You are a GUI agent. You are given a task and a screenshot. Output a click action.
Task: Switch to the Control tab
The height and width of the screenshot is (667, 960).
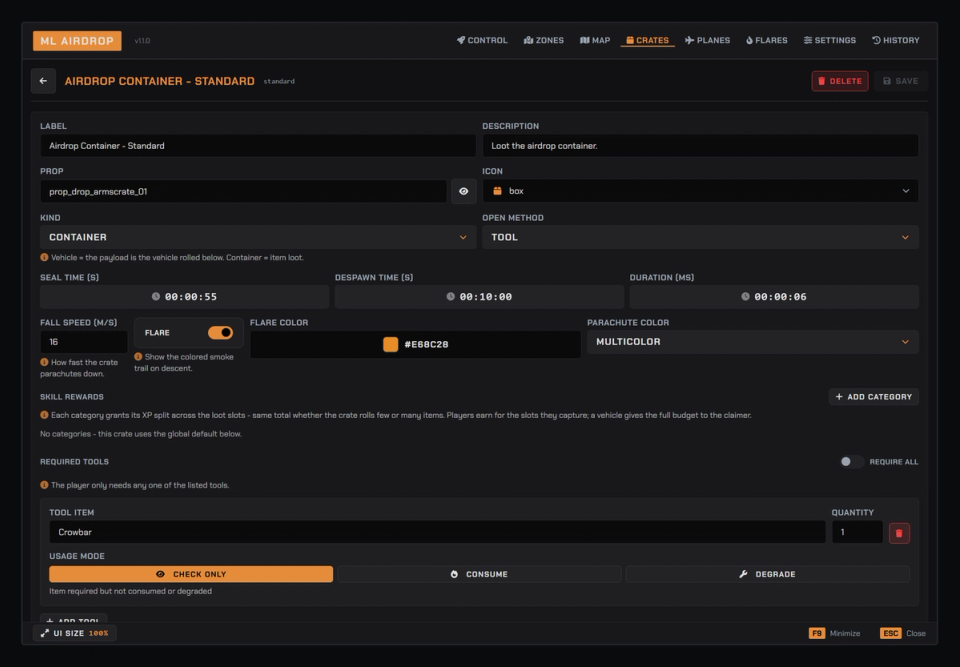click(x=482, y=40)
